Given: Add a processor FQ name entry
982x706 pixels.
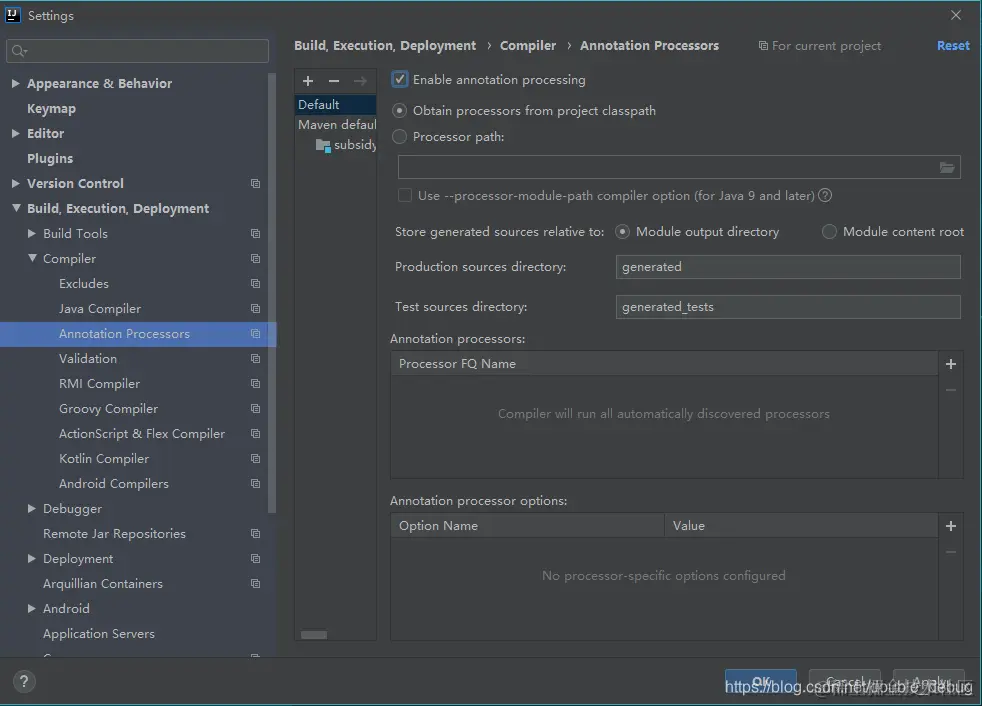Looking at the screenshot, I should 951,364.
